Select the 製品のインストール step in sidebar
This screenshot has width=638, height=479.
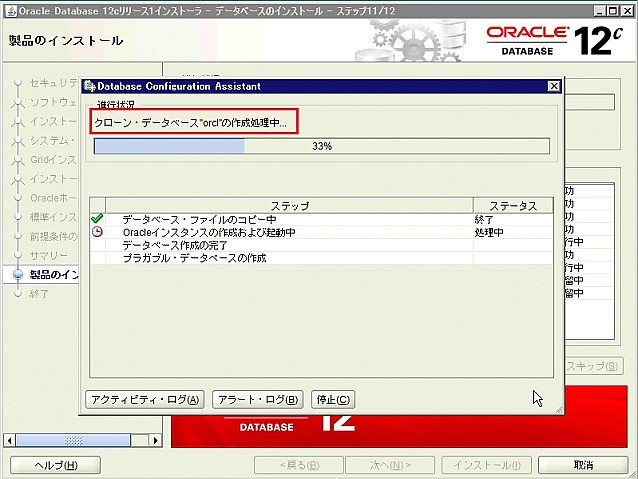tap(54, 275)
